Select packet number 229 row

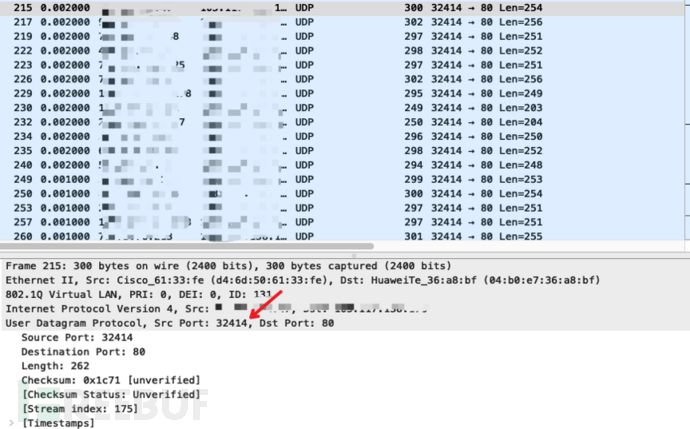(342, 94)
